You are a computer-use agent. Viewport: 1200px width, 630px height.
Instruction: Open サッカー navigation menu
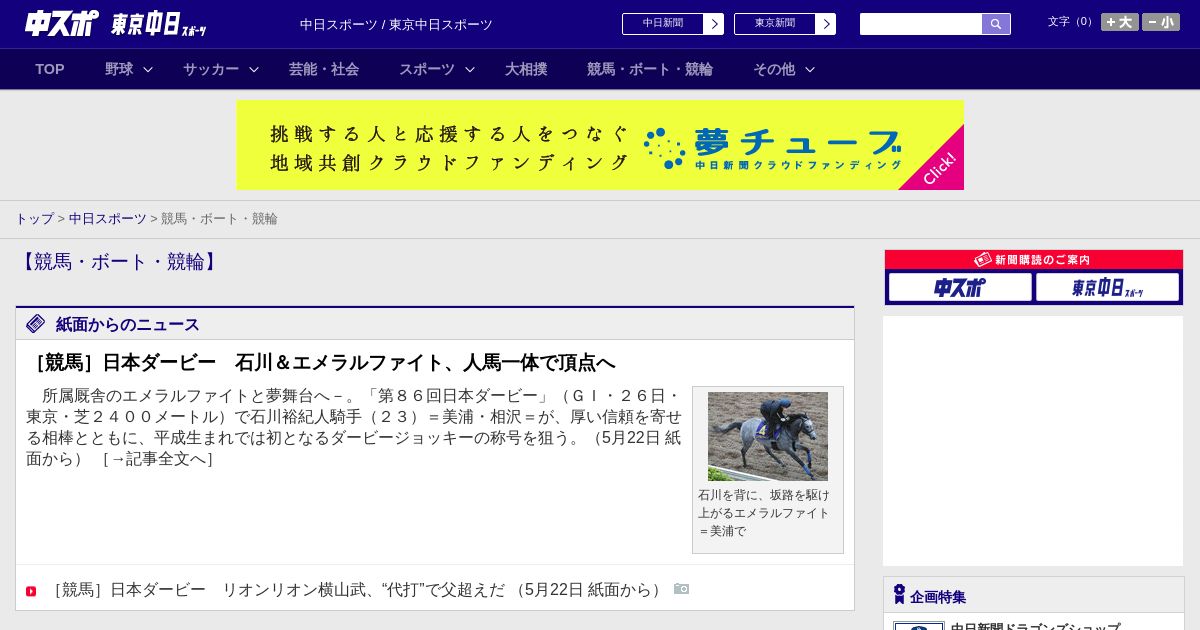(x=211, y=69)
